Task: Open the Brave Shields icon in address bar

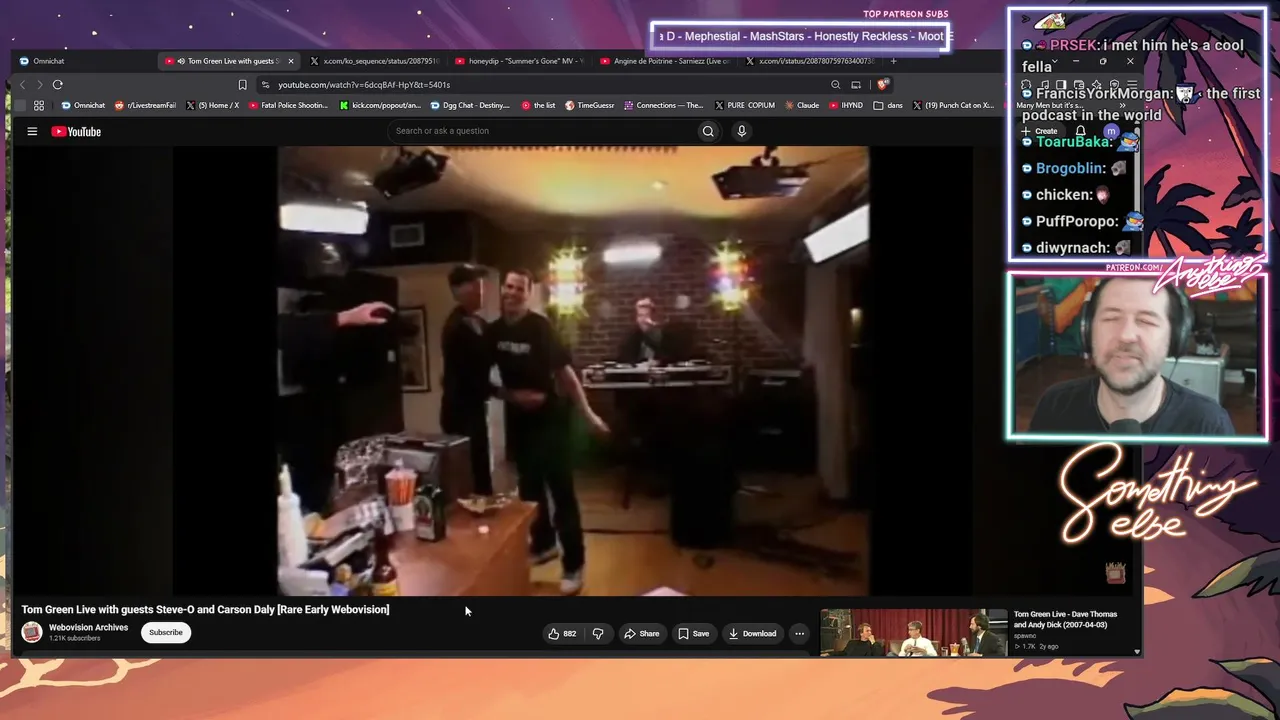Action: 881,85
